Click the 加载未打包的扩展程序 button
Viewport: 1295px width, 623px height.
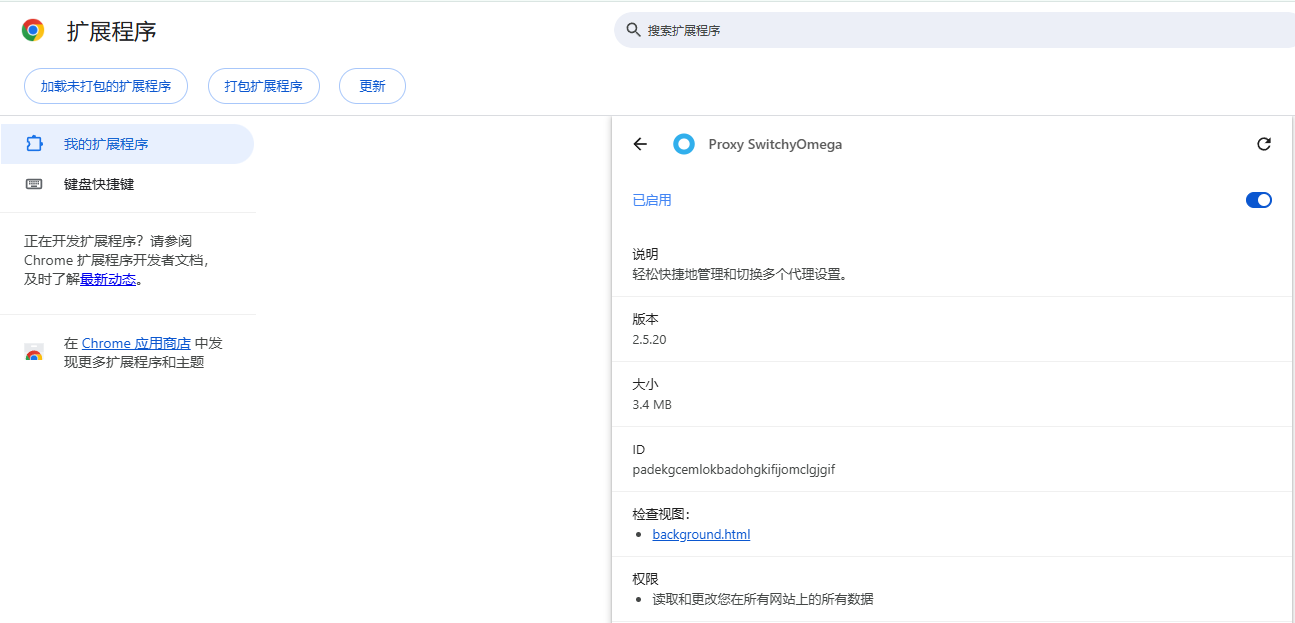click(x=106, y=86)
